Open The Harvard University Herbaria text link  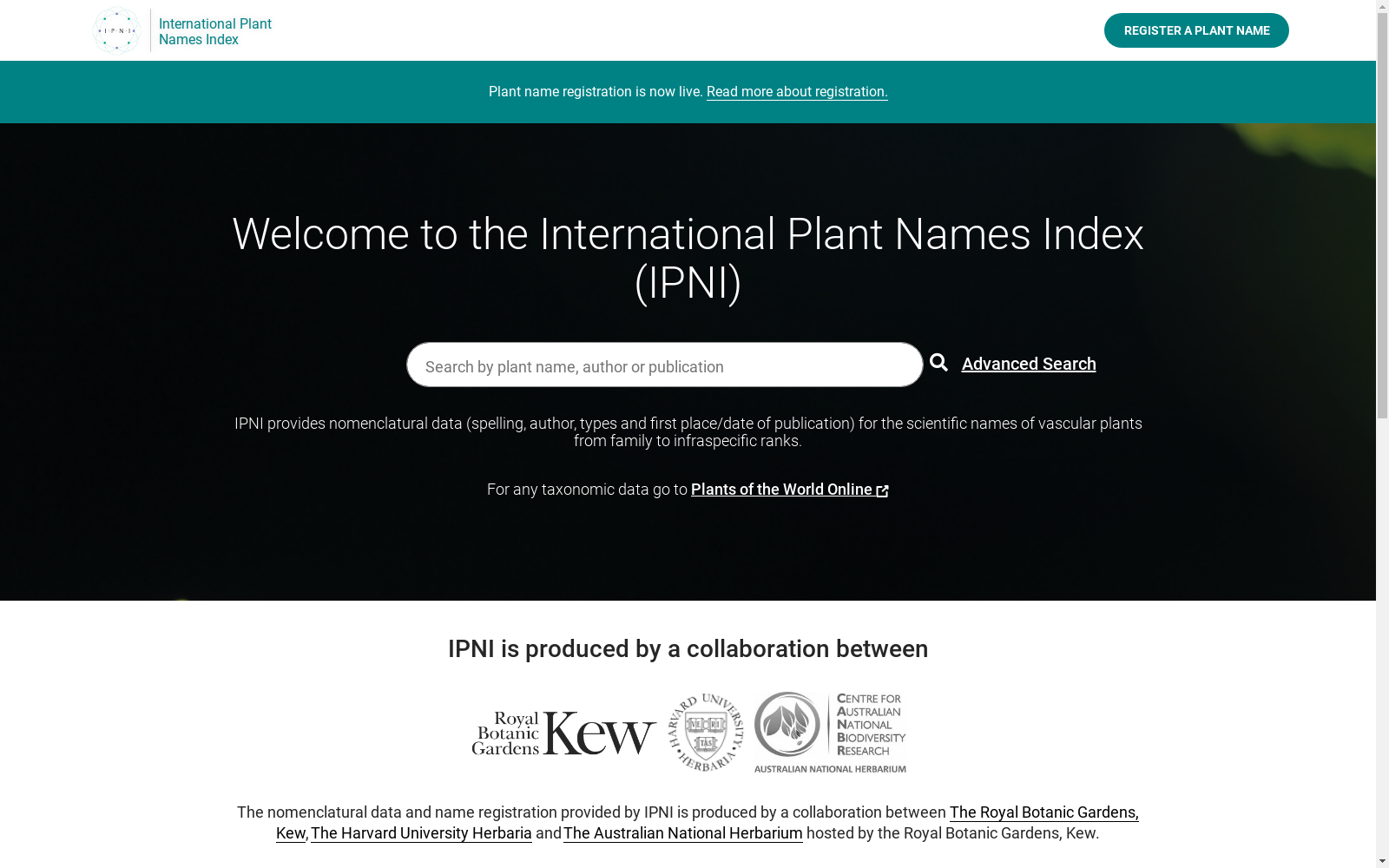pyautogui.click(x=421, y=833)
